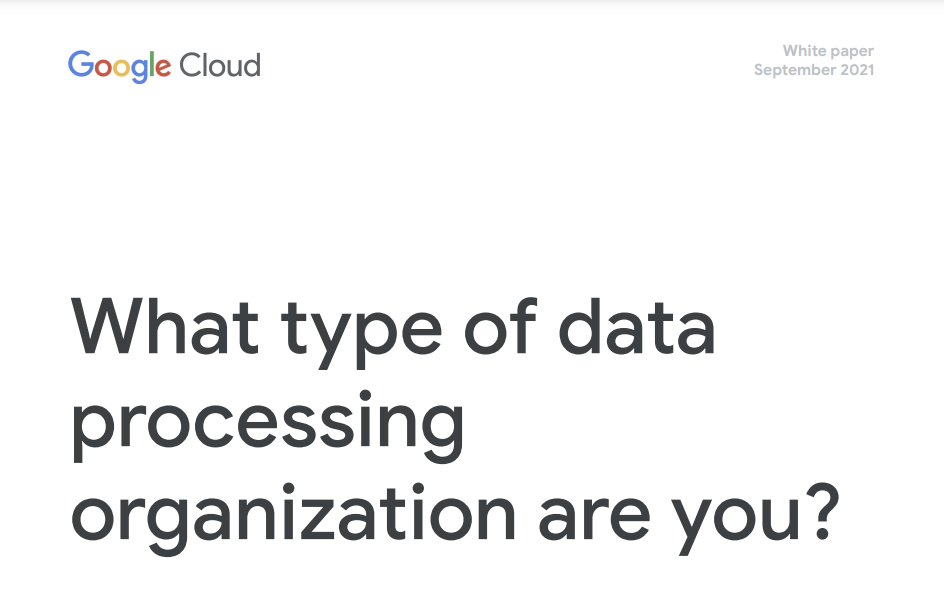Click the Google Cloud logo
Viewport: 944px width, 610px height.
tap(164, 66)
